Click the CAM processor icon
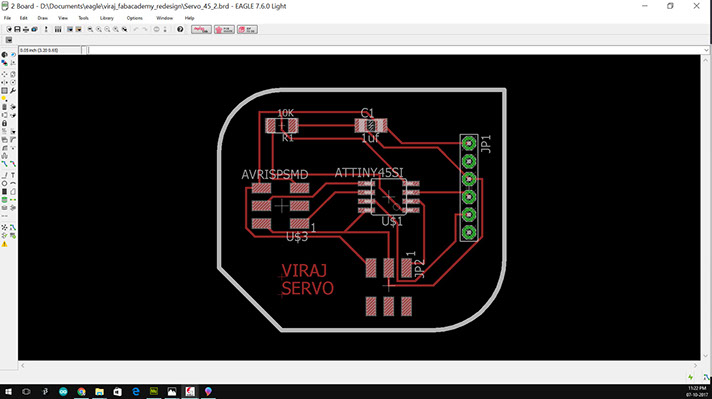 point(35,30)
